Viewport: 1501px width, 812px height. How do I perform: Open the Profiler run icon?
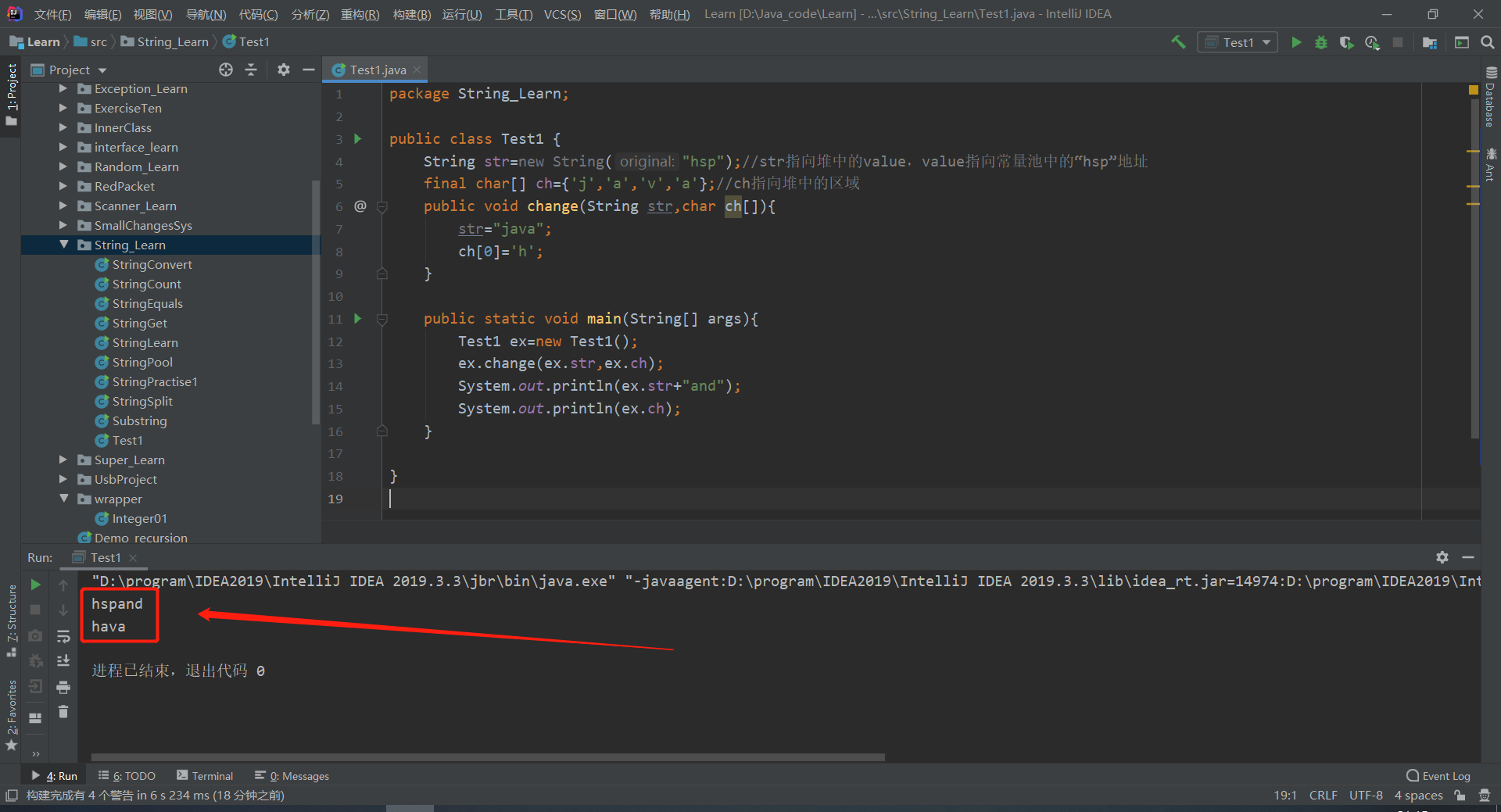1372,42
